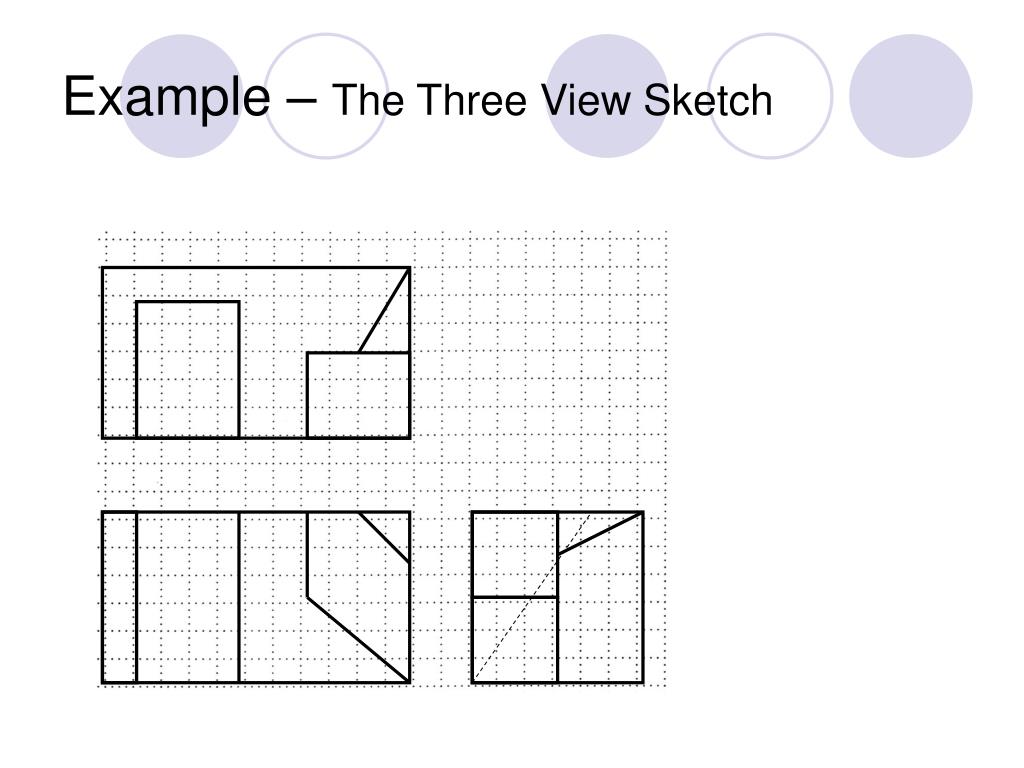Click the short corner diagonal in the front view
Image resolution: width=1024 pixels, height=768 pixels.
(384, 537)
